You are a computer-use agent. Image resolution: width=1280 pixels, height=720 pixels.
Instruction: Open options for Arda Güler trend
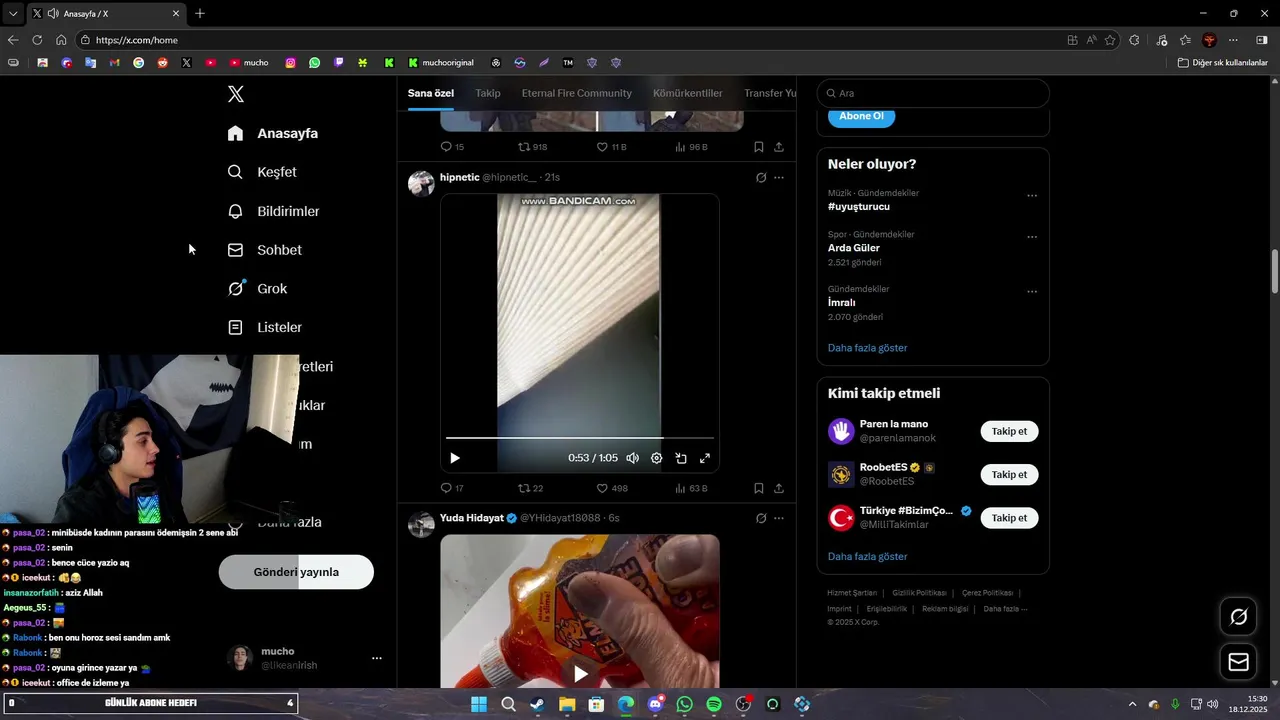[x=1032, y=237]
